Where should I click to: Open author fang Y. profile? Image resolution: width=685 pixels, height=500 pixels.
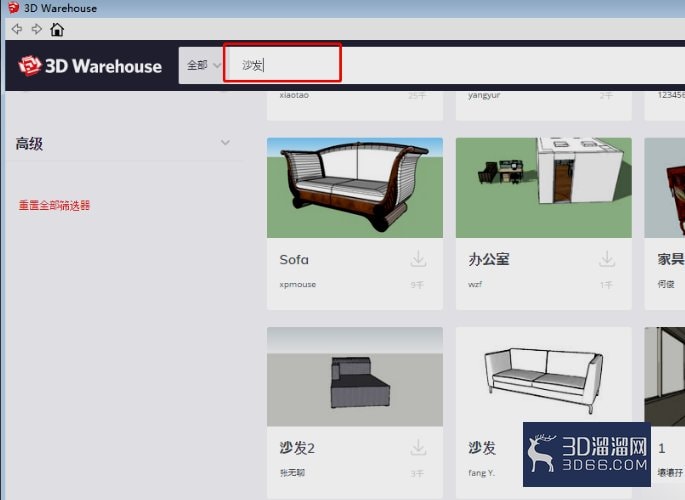point(481,473)
